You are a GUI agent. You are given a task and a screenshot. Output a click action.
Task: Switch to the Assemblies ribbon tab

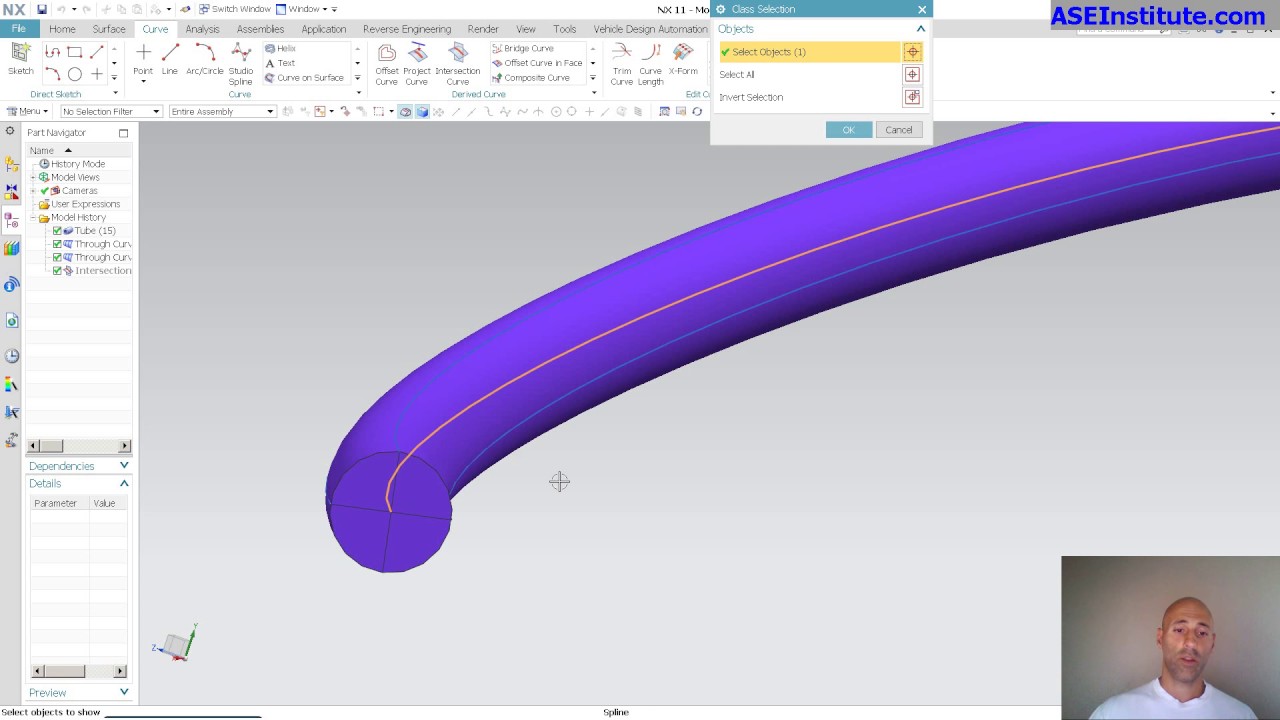(260, 29)
